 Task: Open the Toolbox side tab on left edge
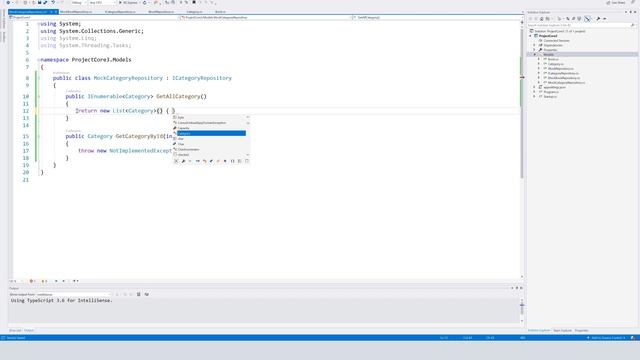click(x=4, y=37)
